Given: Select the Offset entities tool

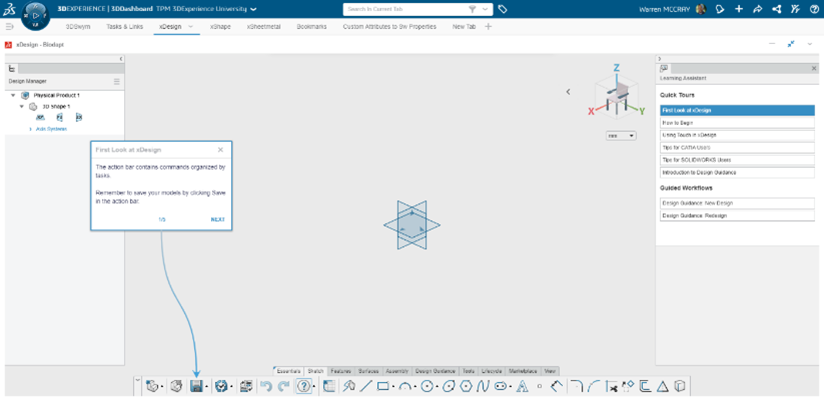Looking at the screenshot, I should point(645,386).
